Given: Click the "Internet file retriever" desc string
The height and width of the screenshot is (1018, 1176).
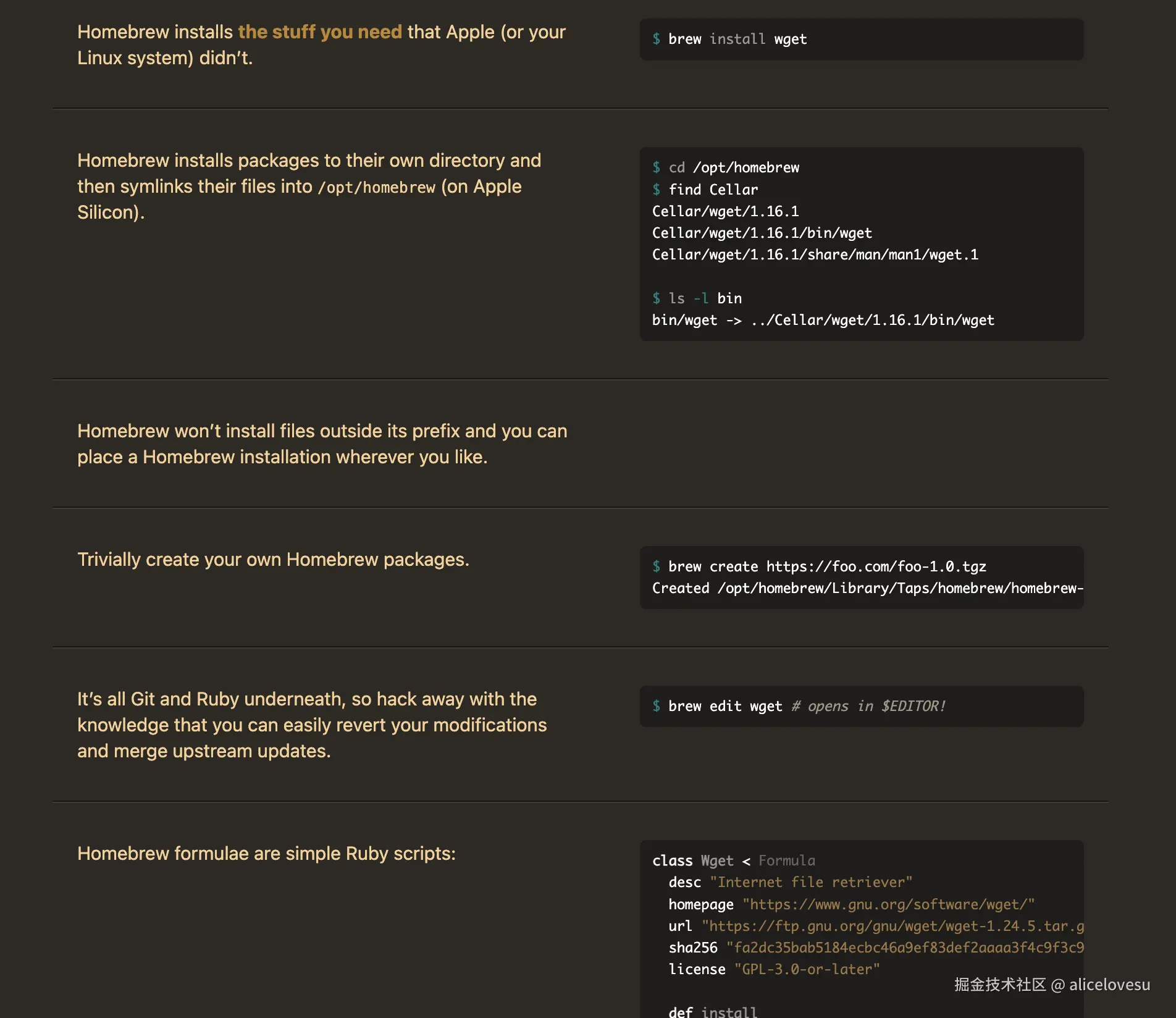Looking at the screenshot, I should tap(810, 882).
